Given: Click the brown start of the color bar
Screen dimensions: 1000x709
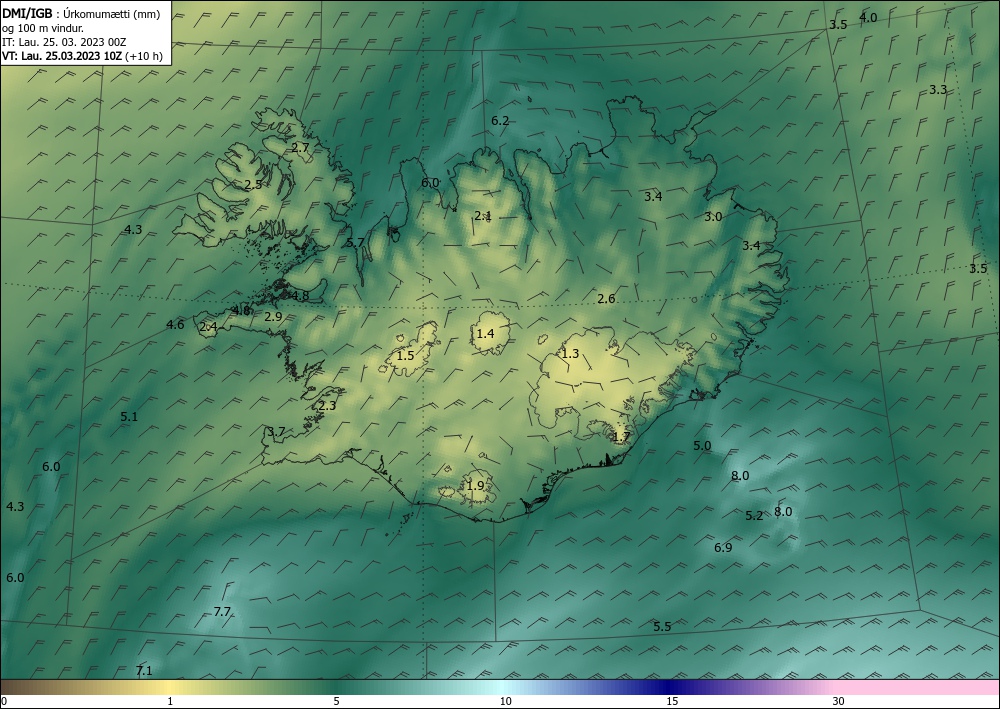Looking at the screenshot, I should pyautogui.click(x=19, y=687).
